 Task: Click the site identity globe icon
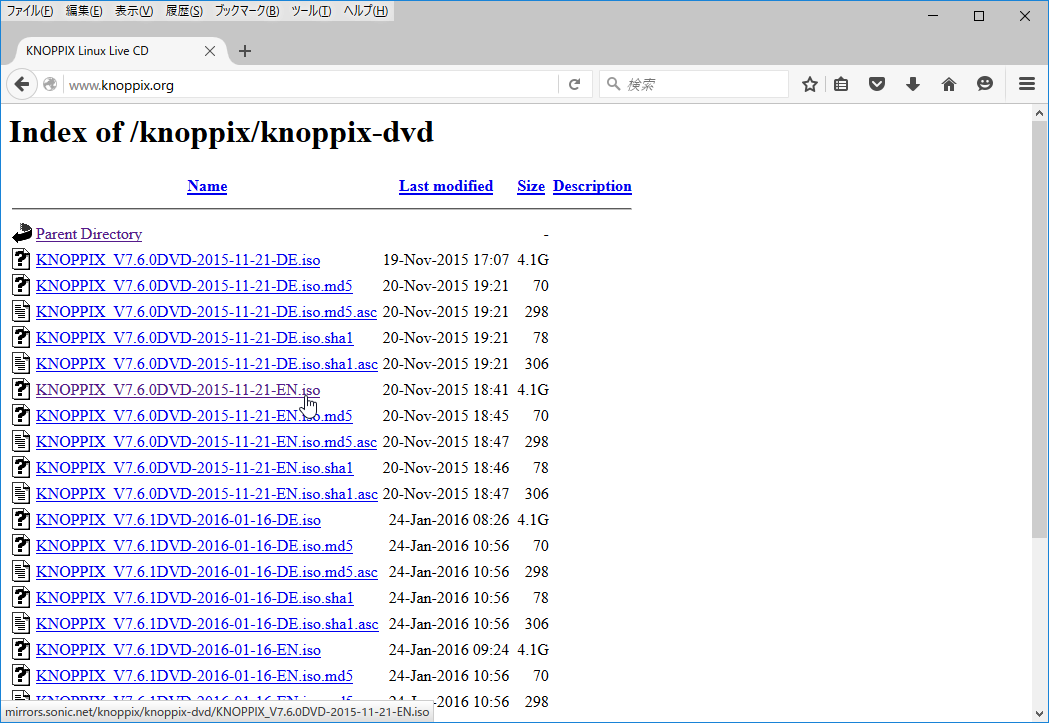[x=50, y=84]
